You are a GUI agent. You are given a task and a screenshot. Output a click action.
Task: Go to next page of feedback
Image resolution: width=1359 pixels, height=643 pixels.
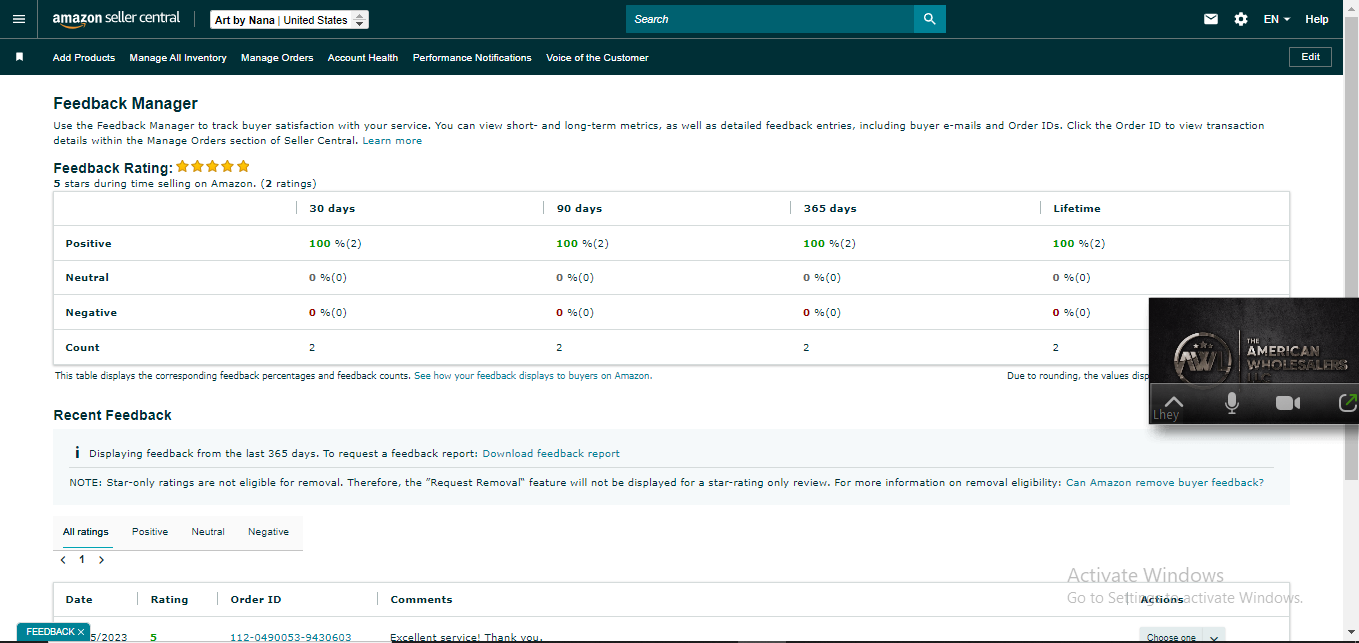[x=101, y=560]
